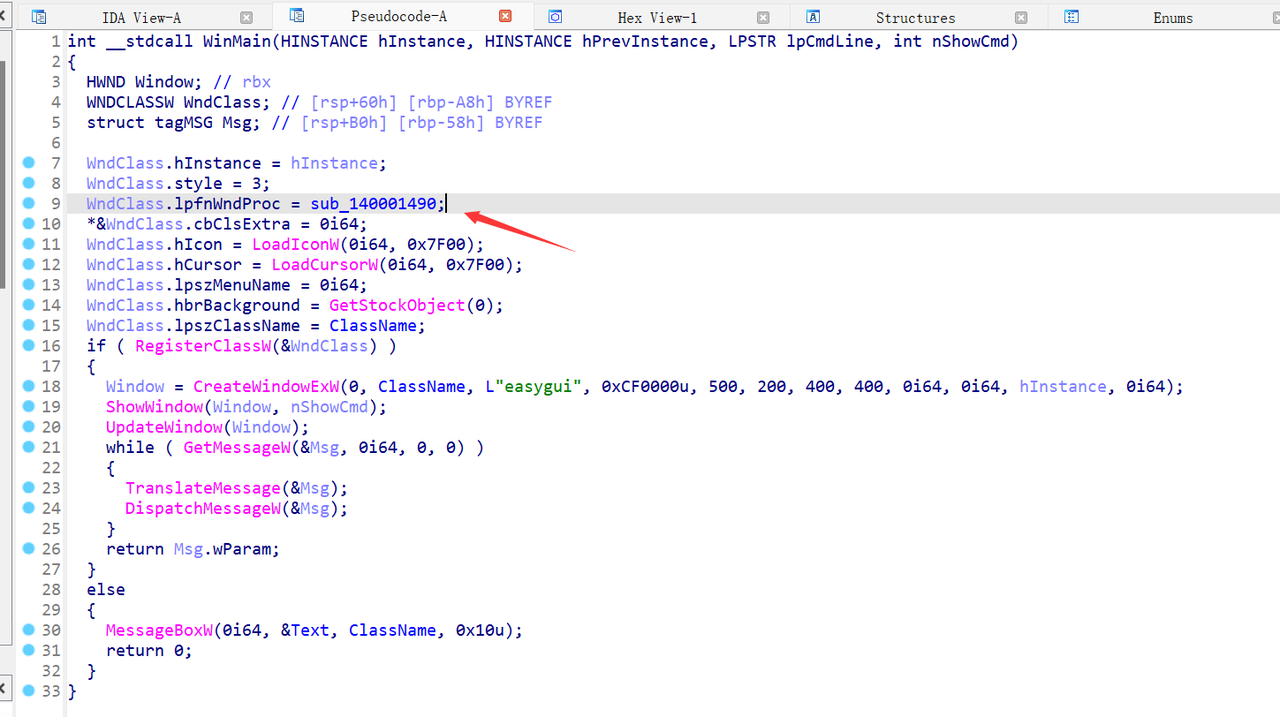The image size is (1280, 717).
Task: Click the Hex View-1 tab icon
Action: (x=555, y=17)
